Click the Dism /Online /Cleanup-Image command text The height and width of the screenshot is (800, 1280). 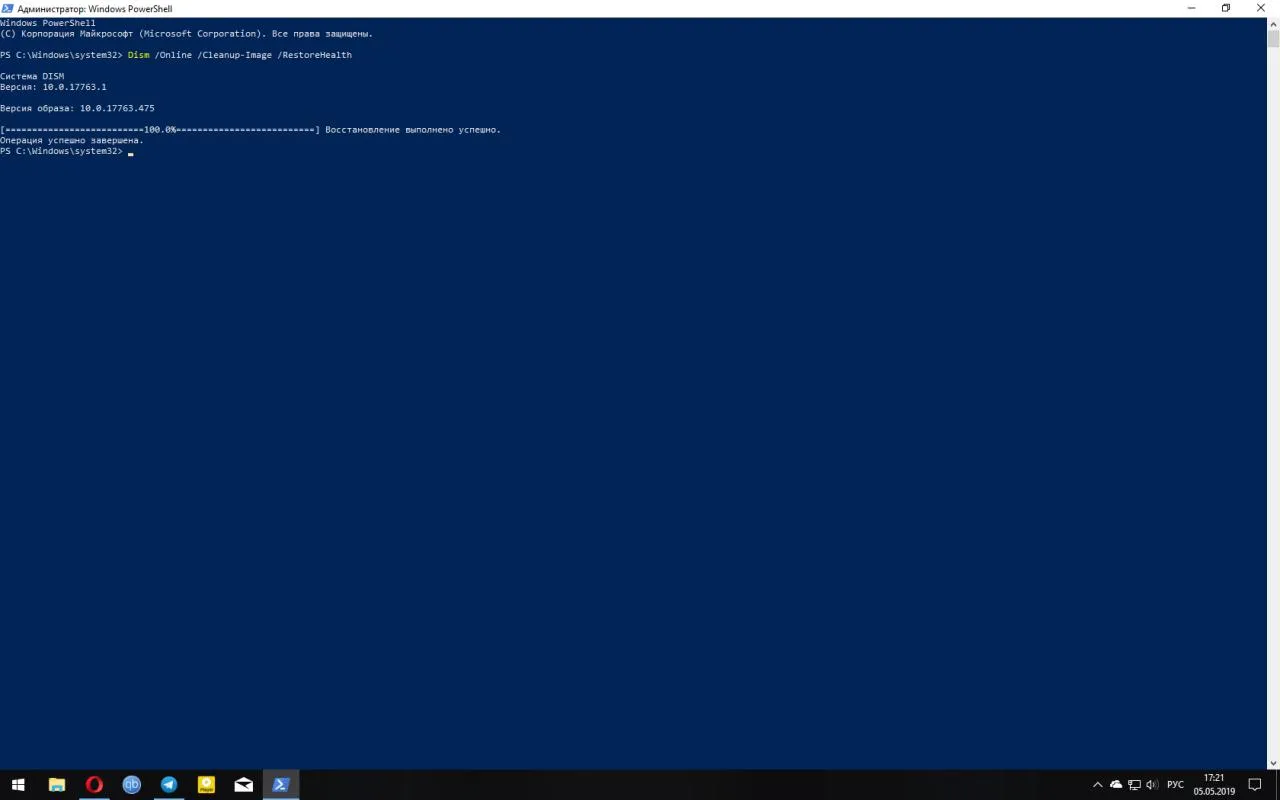(x=240, y=55)
